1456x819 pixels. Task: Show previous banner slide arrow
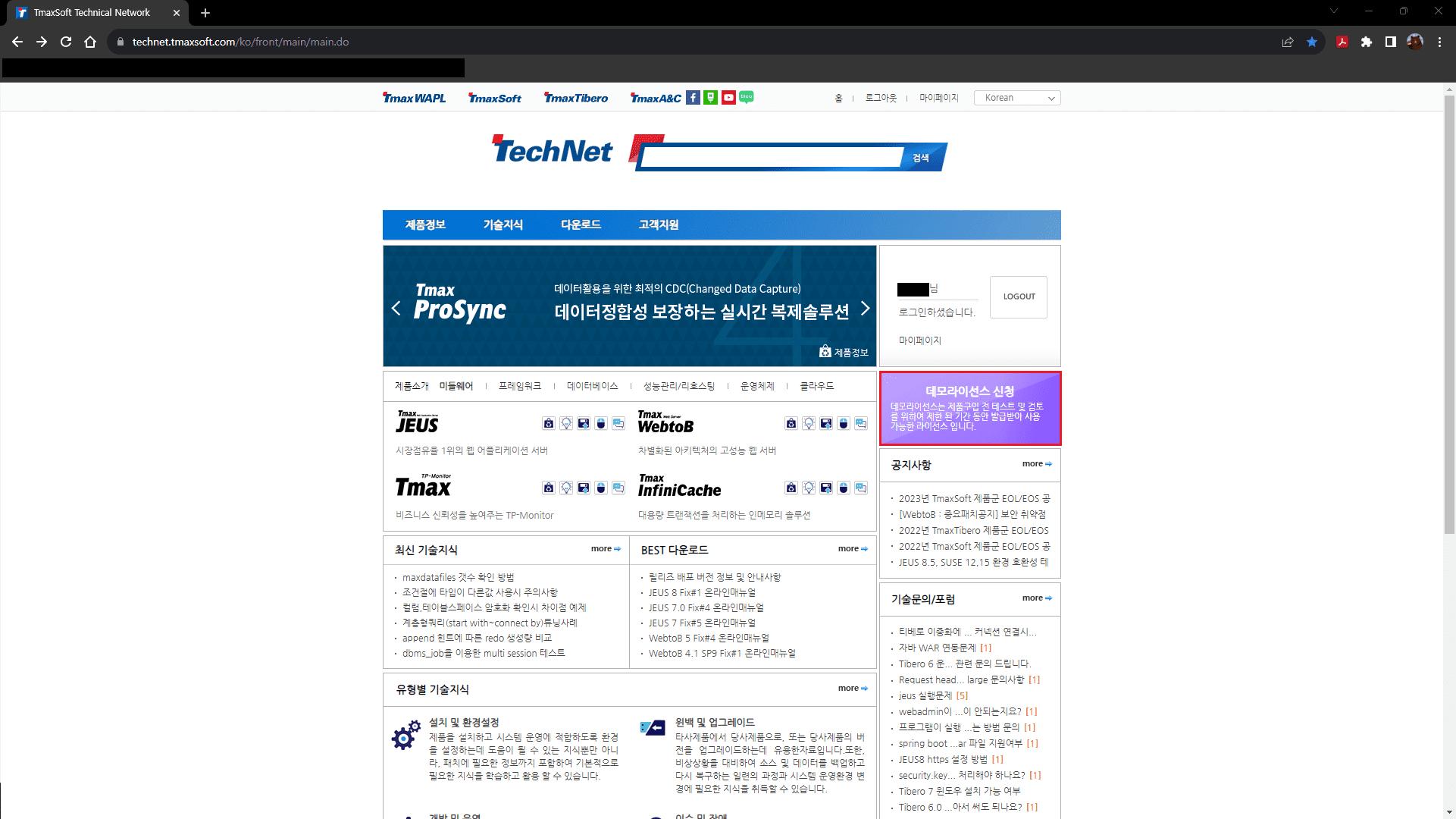tap(396, 309)
